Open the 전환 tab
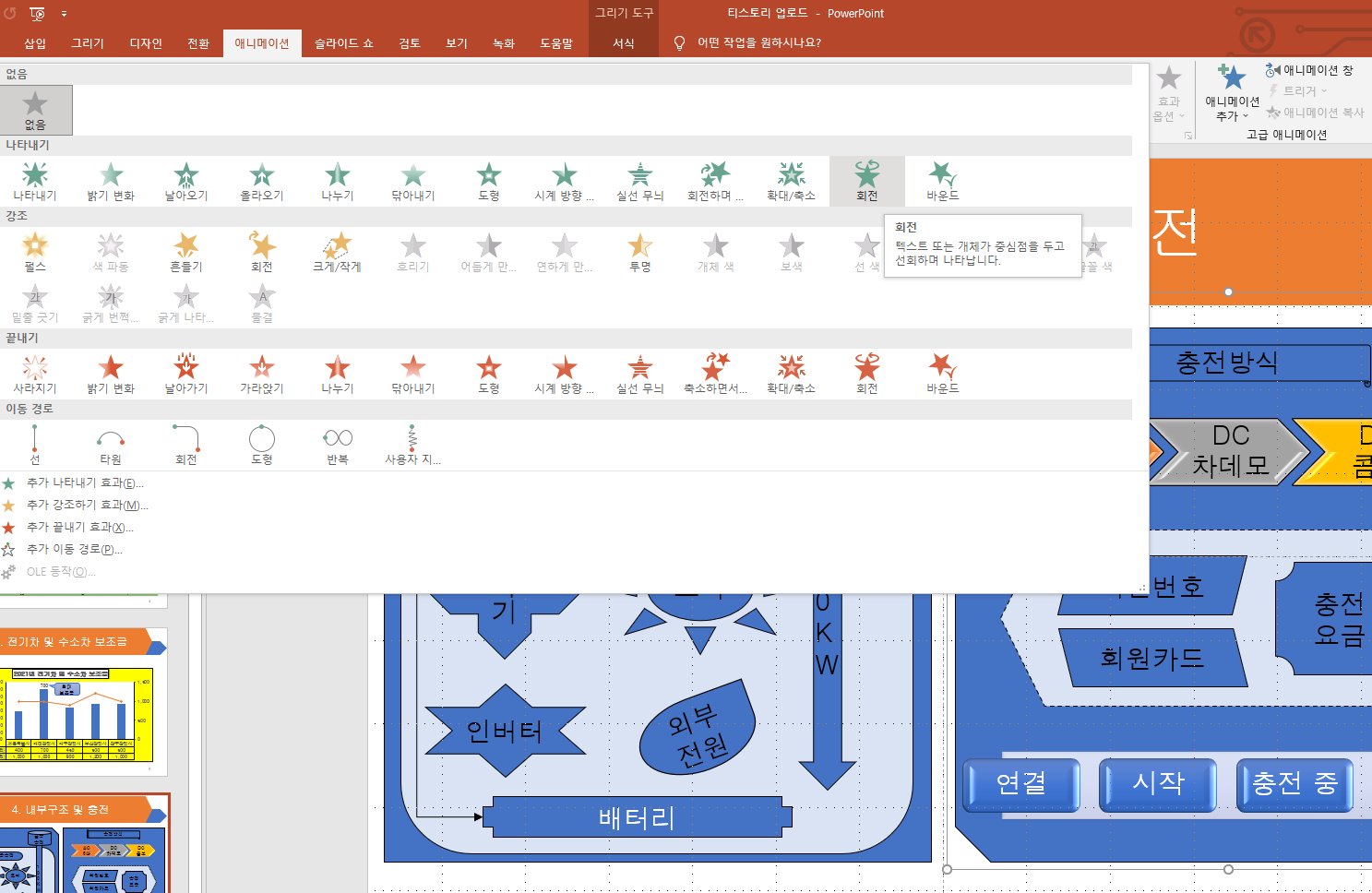This screenshot has width=1372, height=893. (x=198, y=43)
